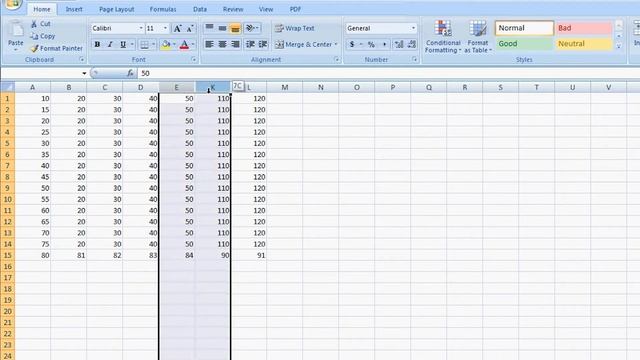640x360 pixels.
Task: Apply the Good cell style
Action: [524, 44]
